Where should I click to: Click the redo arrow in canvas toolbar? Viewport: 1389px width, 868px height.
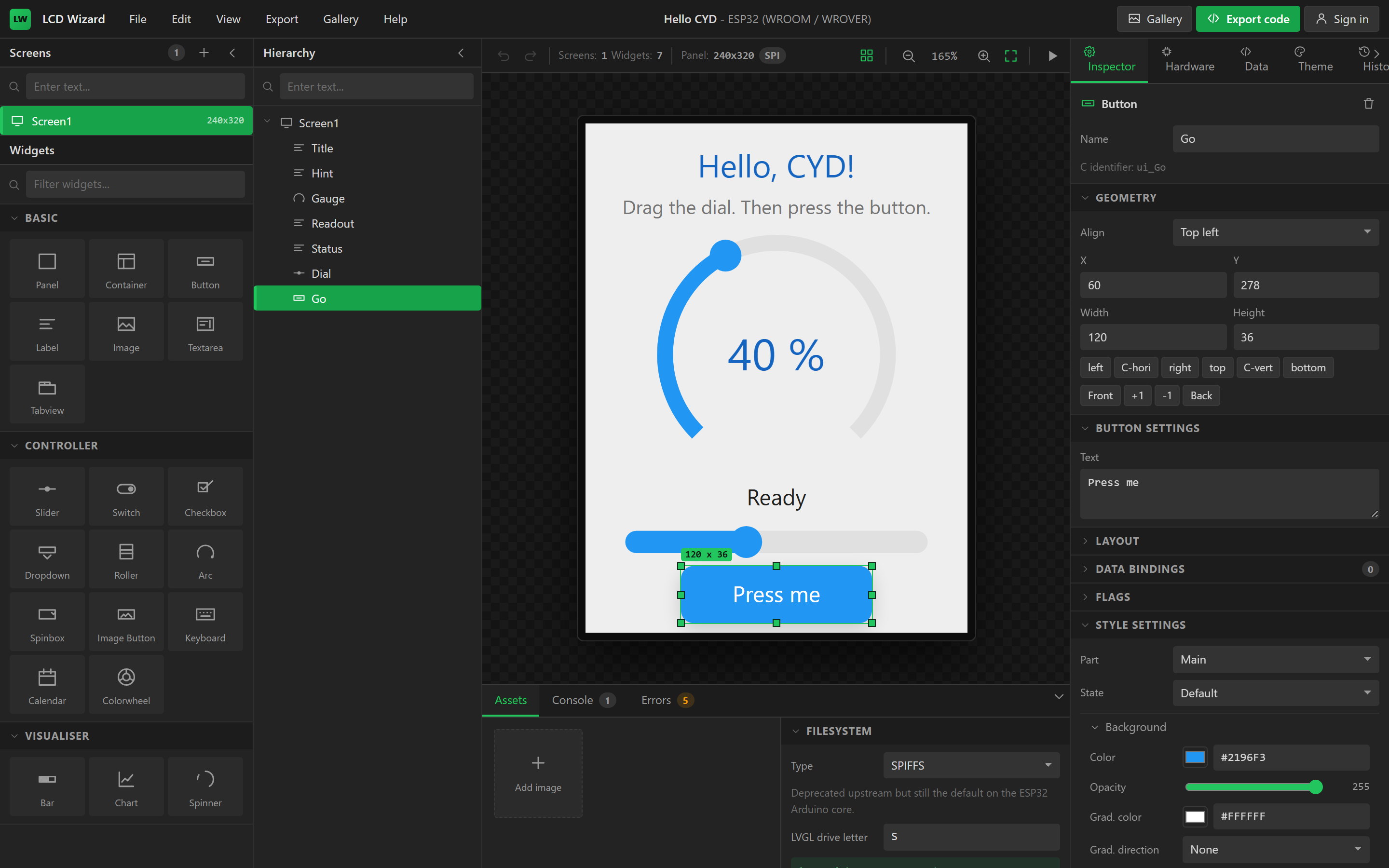(x=531, y=55)
